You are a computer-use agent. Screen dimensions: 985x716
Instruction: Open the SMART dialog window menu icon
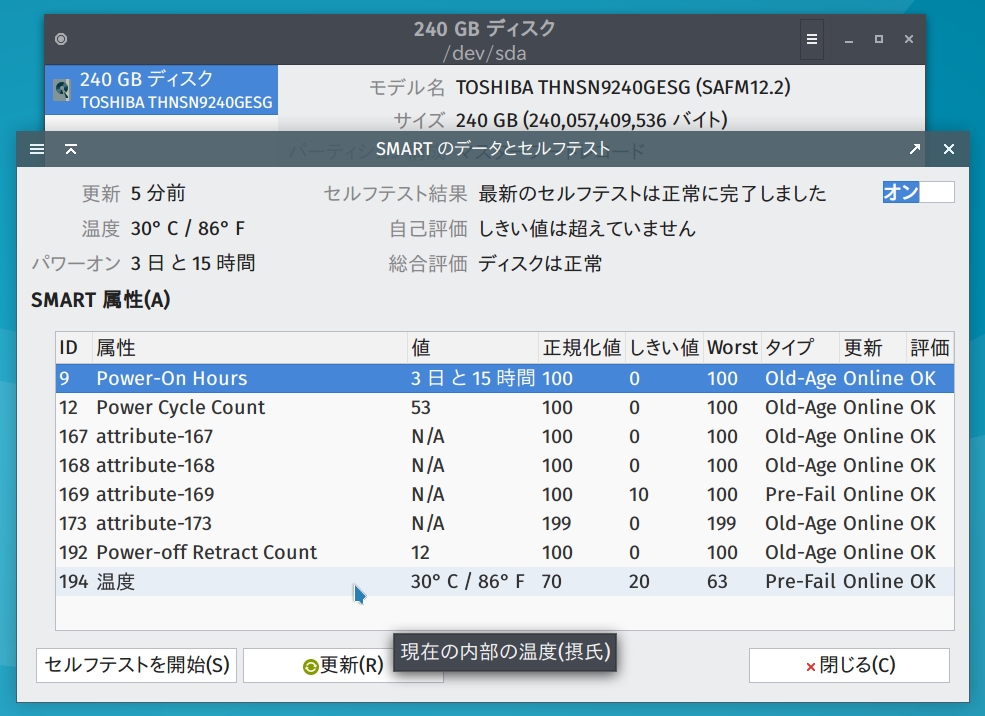point(37,149)
